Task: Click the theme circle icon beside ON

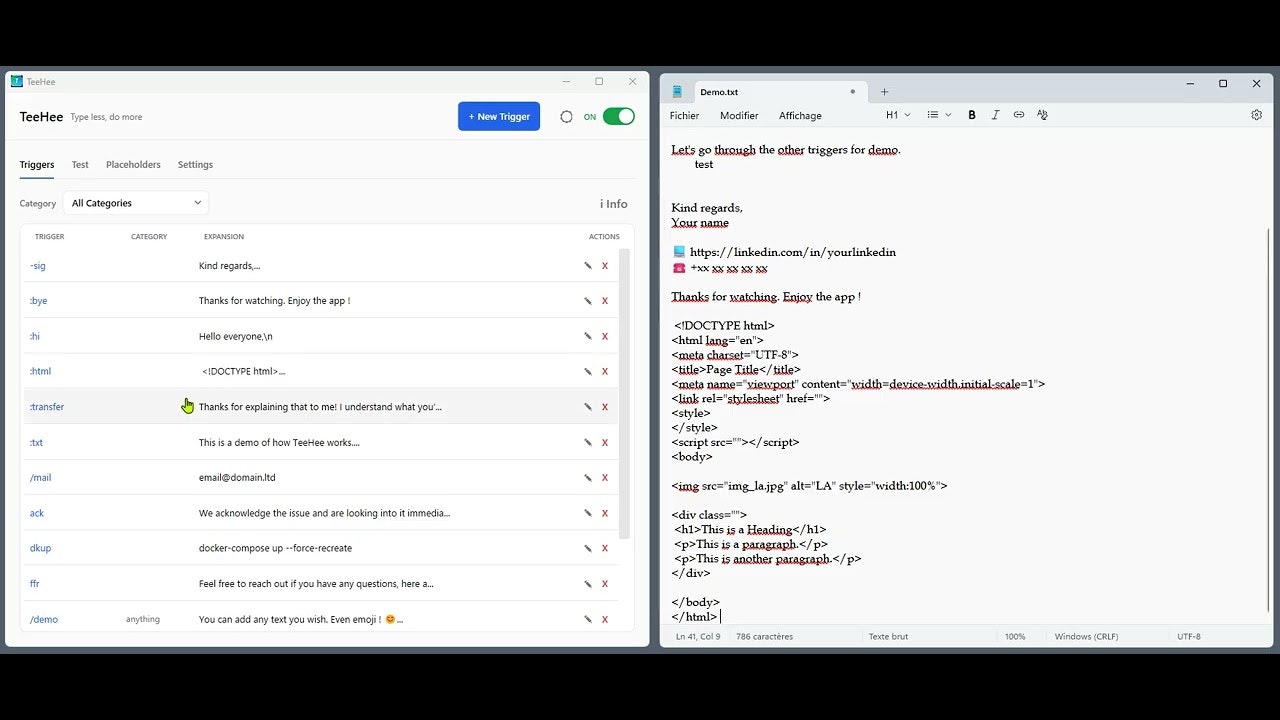Action: (x=566, y=117)
